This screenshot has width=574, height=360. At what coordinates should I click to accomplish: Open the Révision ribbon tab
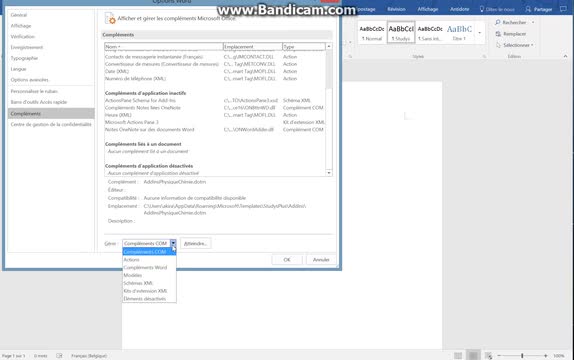point(396,9)
